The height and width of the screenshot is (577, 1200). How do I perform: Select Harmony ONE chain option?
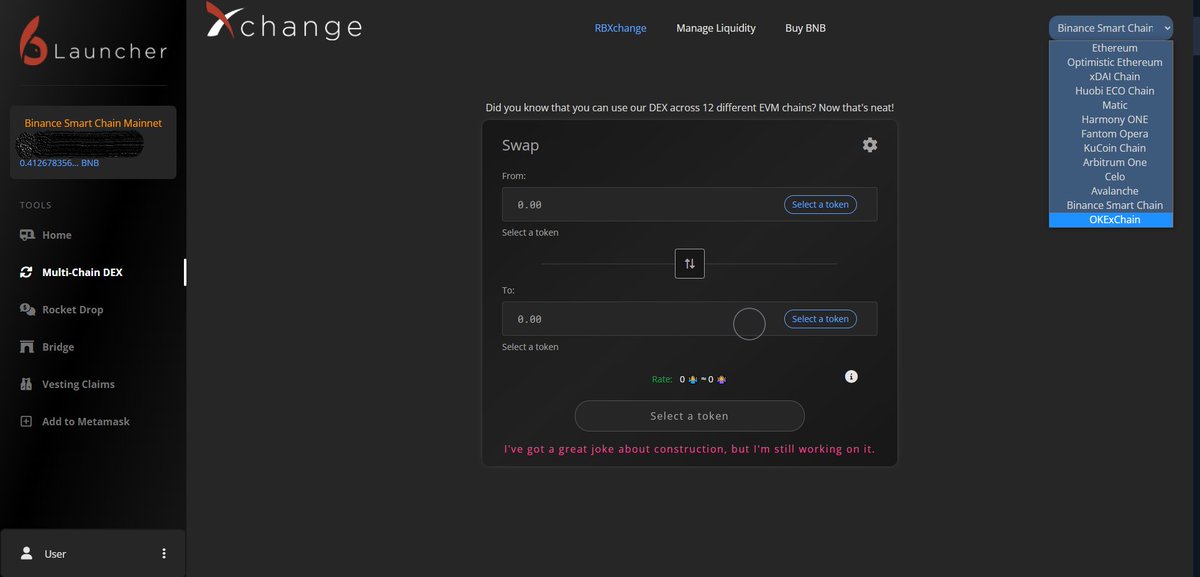[x=1111, y=119]
